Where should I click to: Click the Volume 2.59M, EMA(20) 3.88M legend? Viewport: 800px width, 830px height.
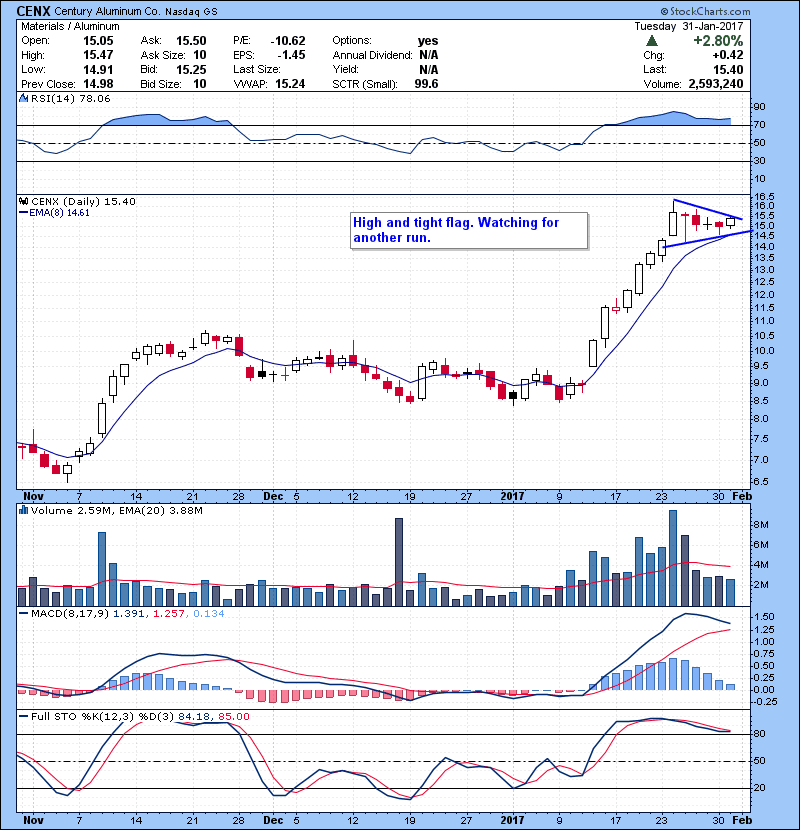(116, 510)
